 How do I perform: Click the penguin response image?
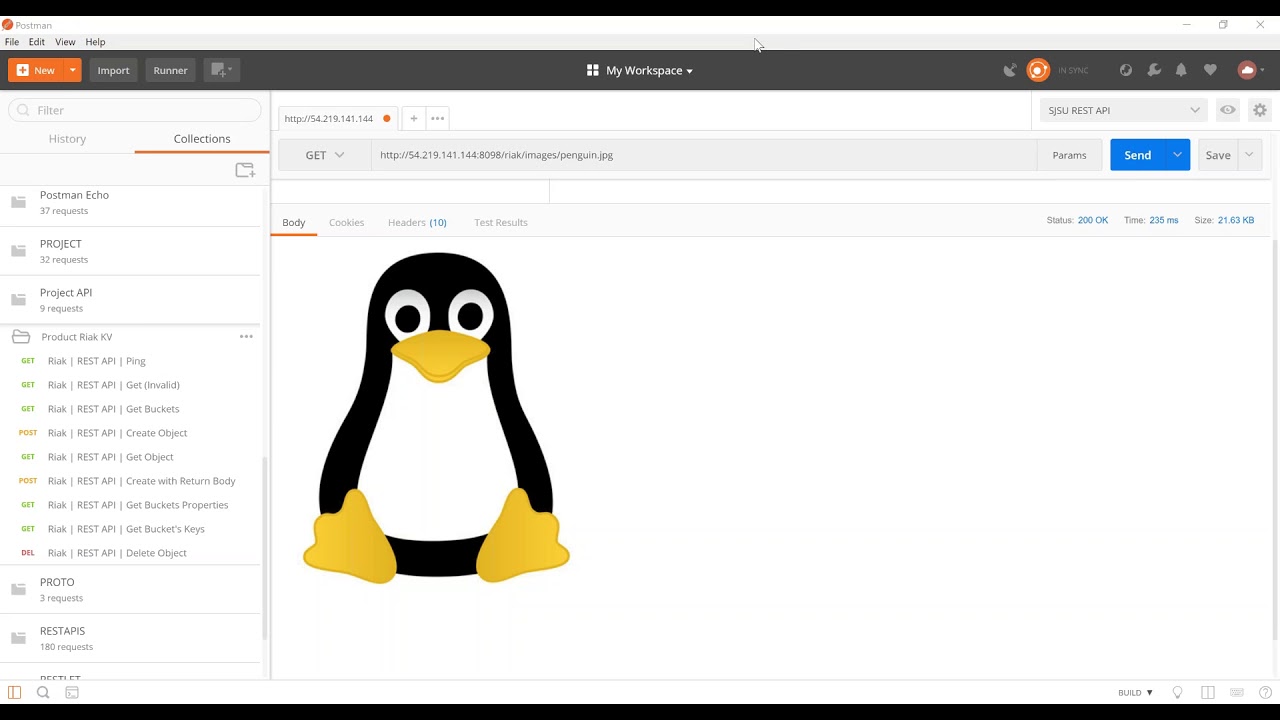coord(436,417)
